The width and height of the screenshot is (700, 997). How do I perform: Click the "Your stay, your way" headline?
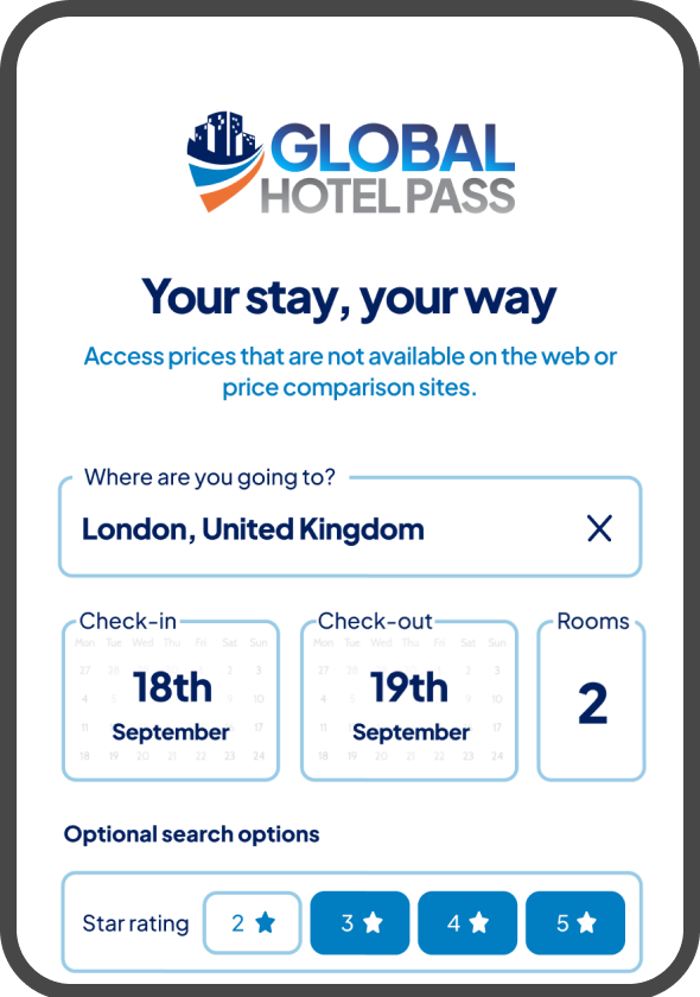tap(349, 297)
